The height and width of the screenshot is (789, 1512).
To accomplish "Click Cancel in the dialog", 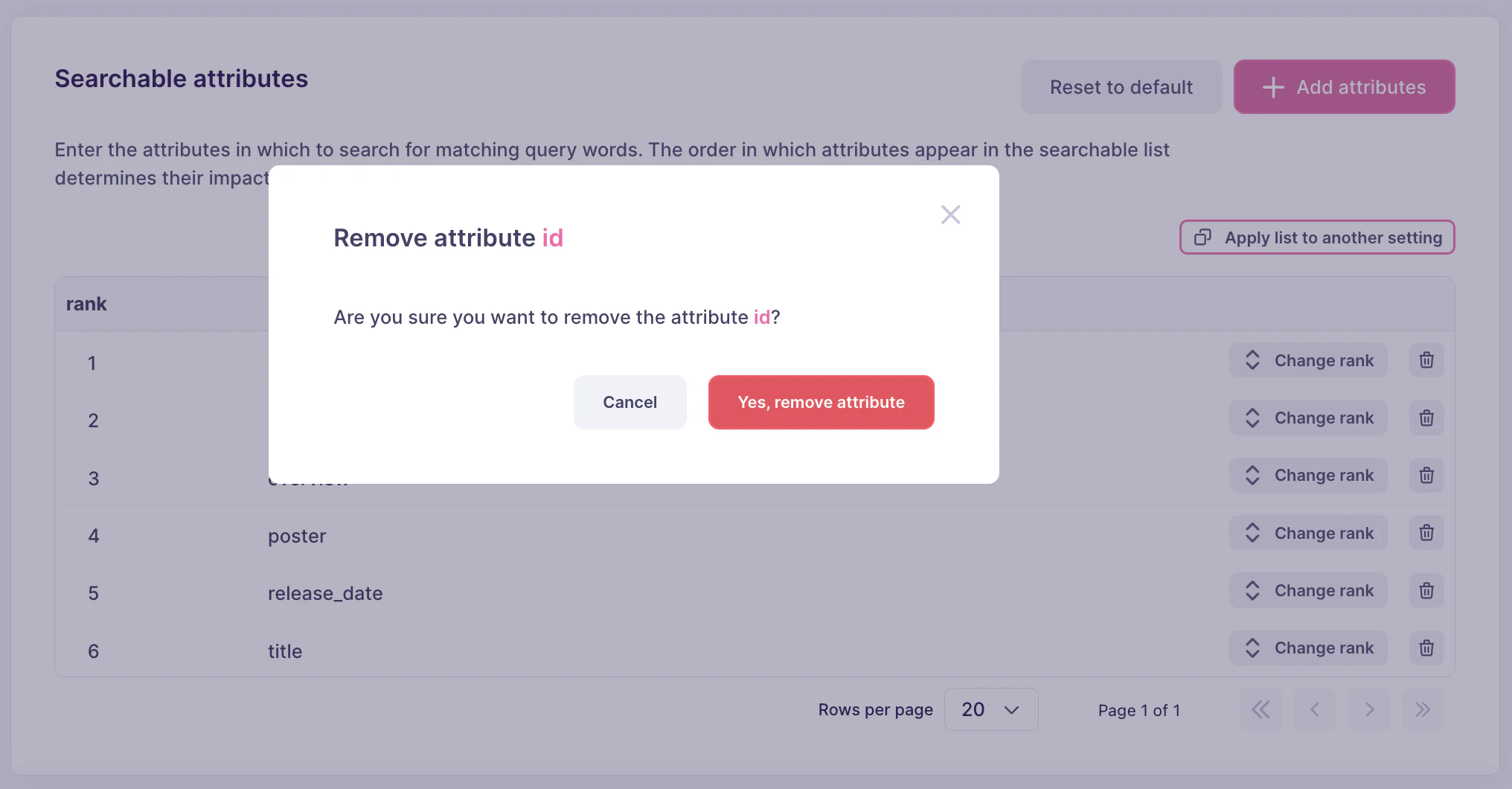I will (x=630, y=402).
